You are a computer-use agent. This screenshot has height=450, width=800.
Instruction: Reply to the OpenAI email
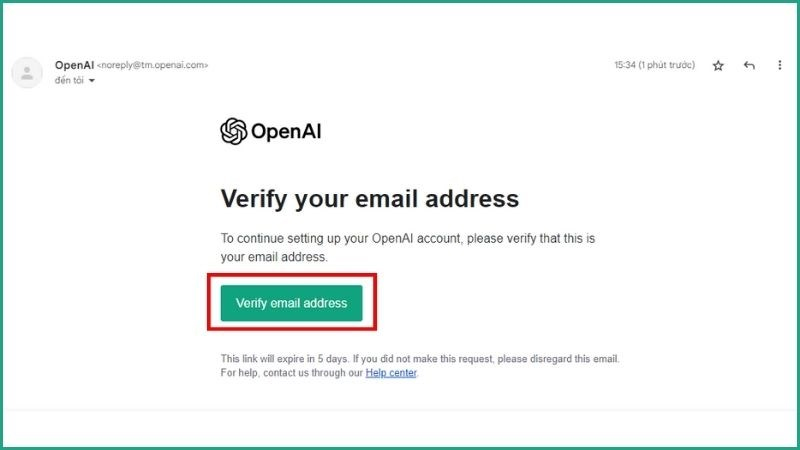pyautogui.click(x=749, y=65)
